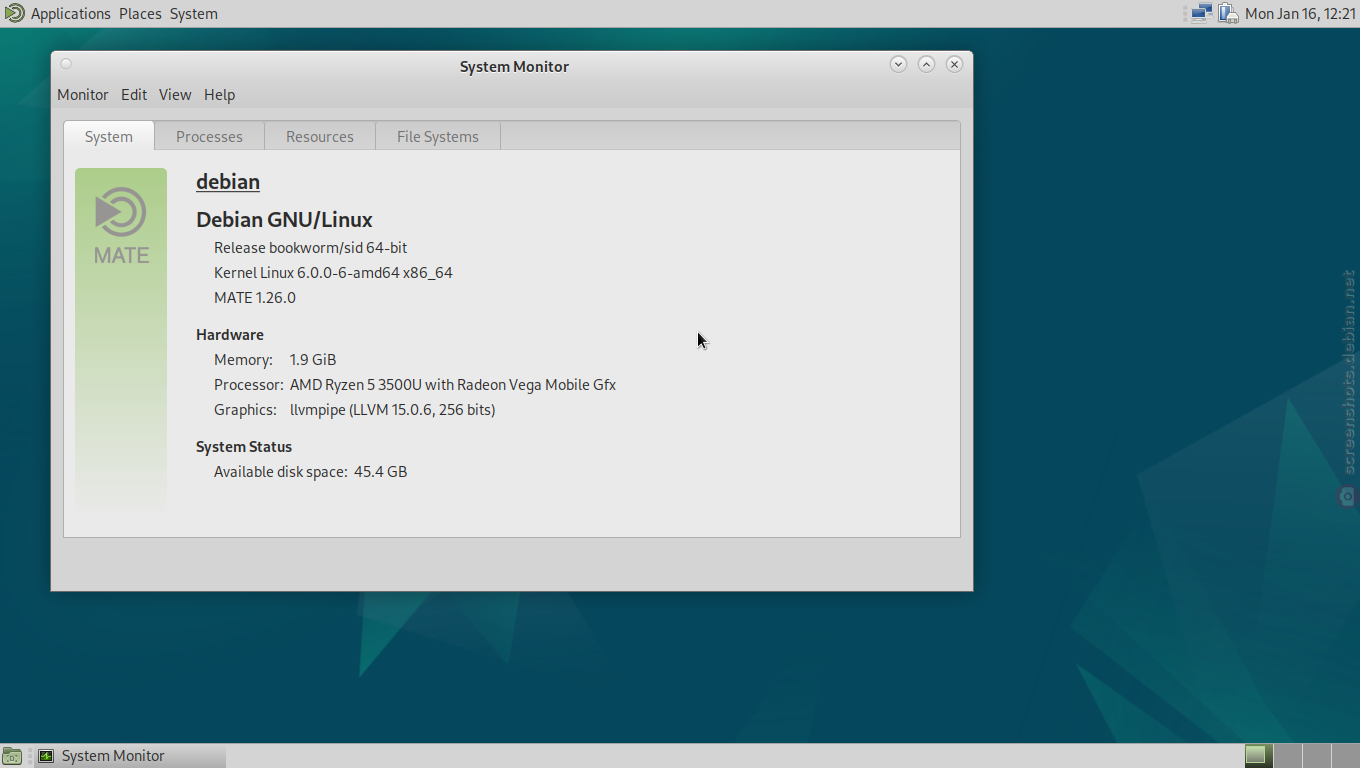Select the System tab
The width and height of the screenshot is (1360, 768).
coord(109,137)
